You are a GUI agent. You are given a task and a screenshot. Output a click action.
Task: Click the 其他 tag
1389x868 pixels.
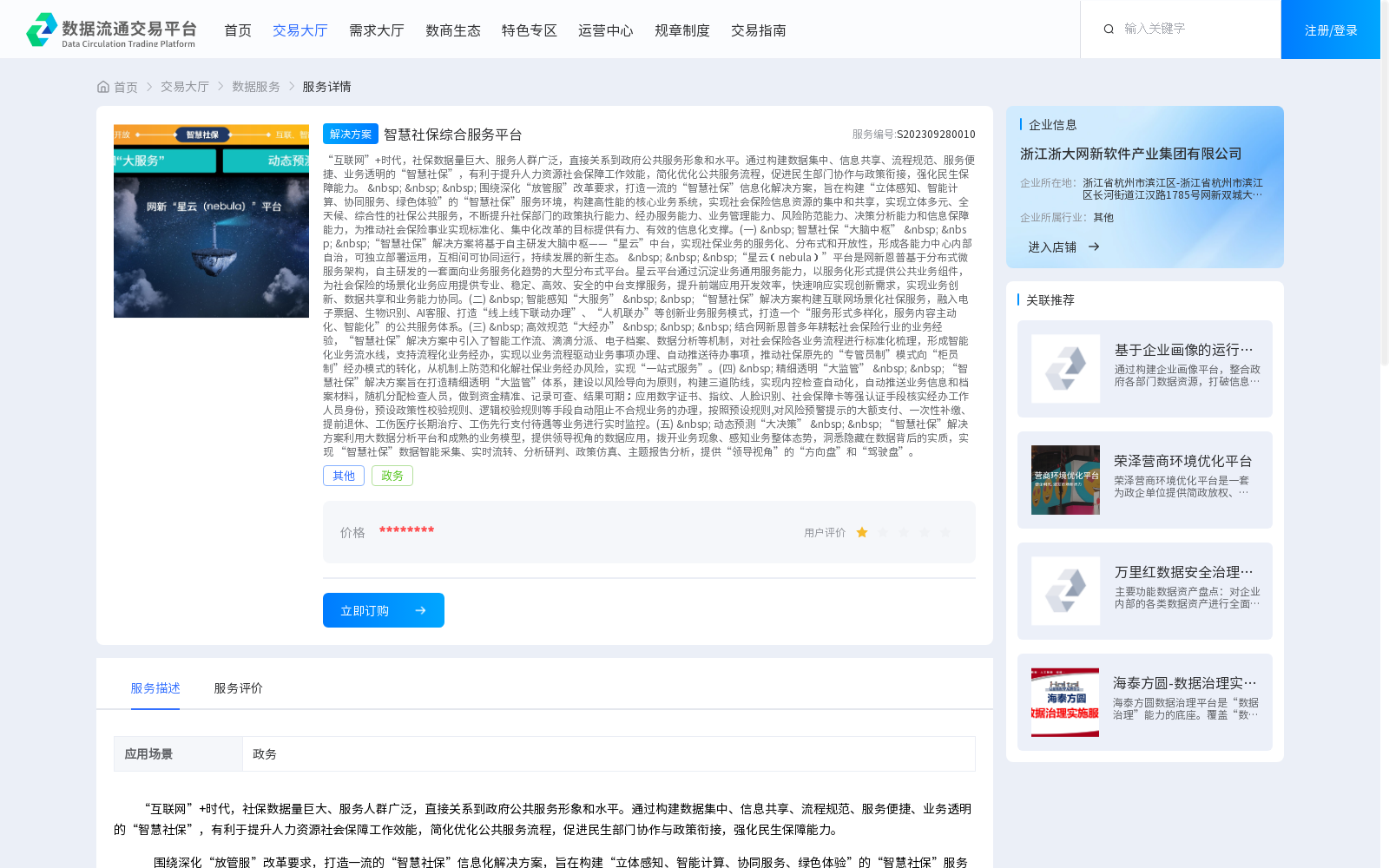coord(344,476)
